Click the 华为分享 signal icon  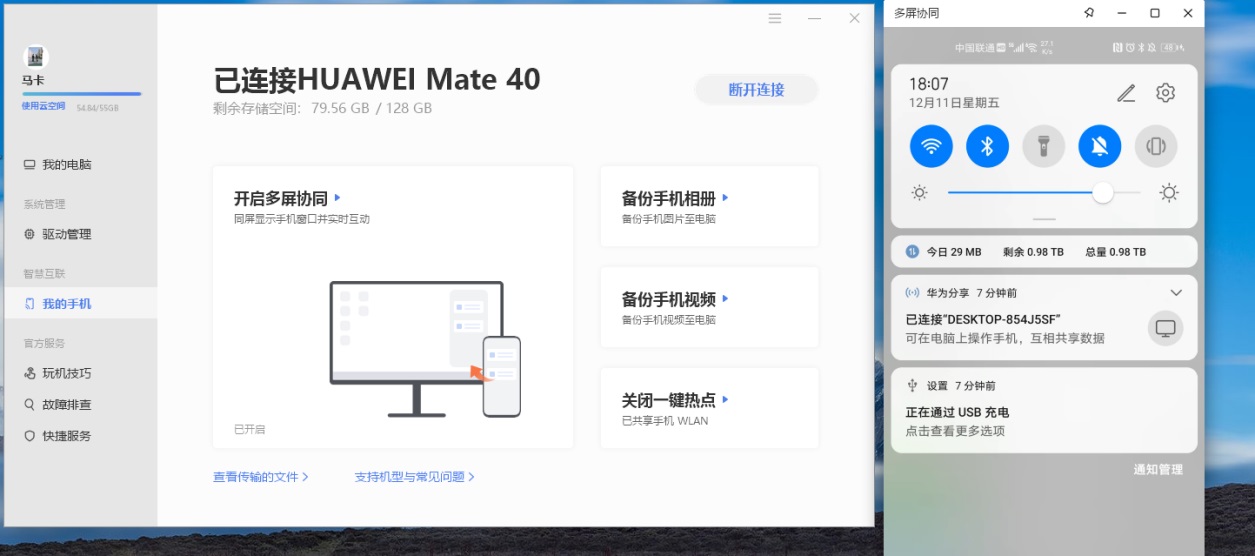coord(912,293)
